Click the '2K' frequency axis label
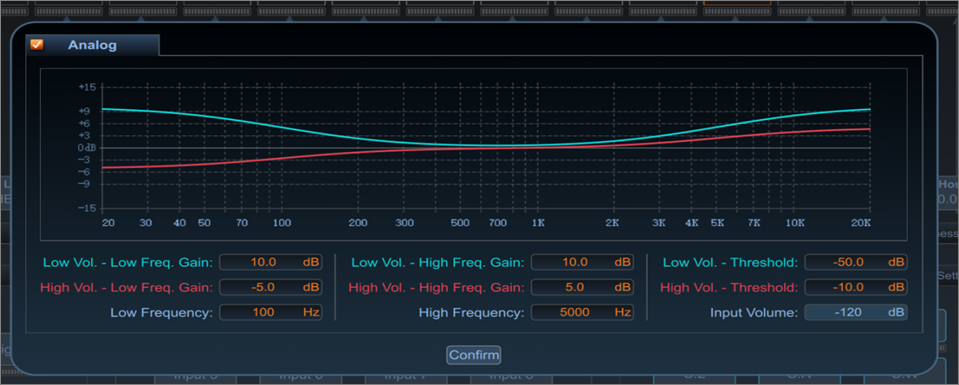The height and width of the screenshot is (385, 959). click(x=612, y=223)
